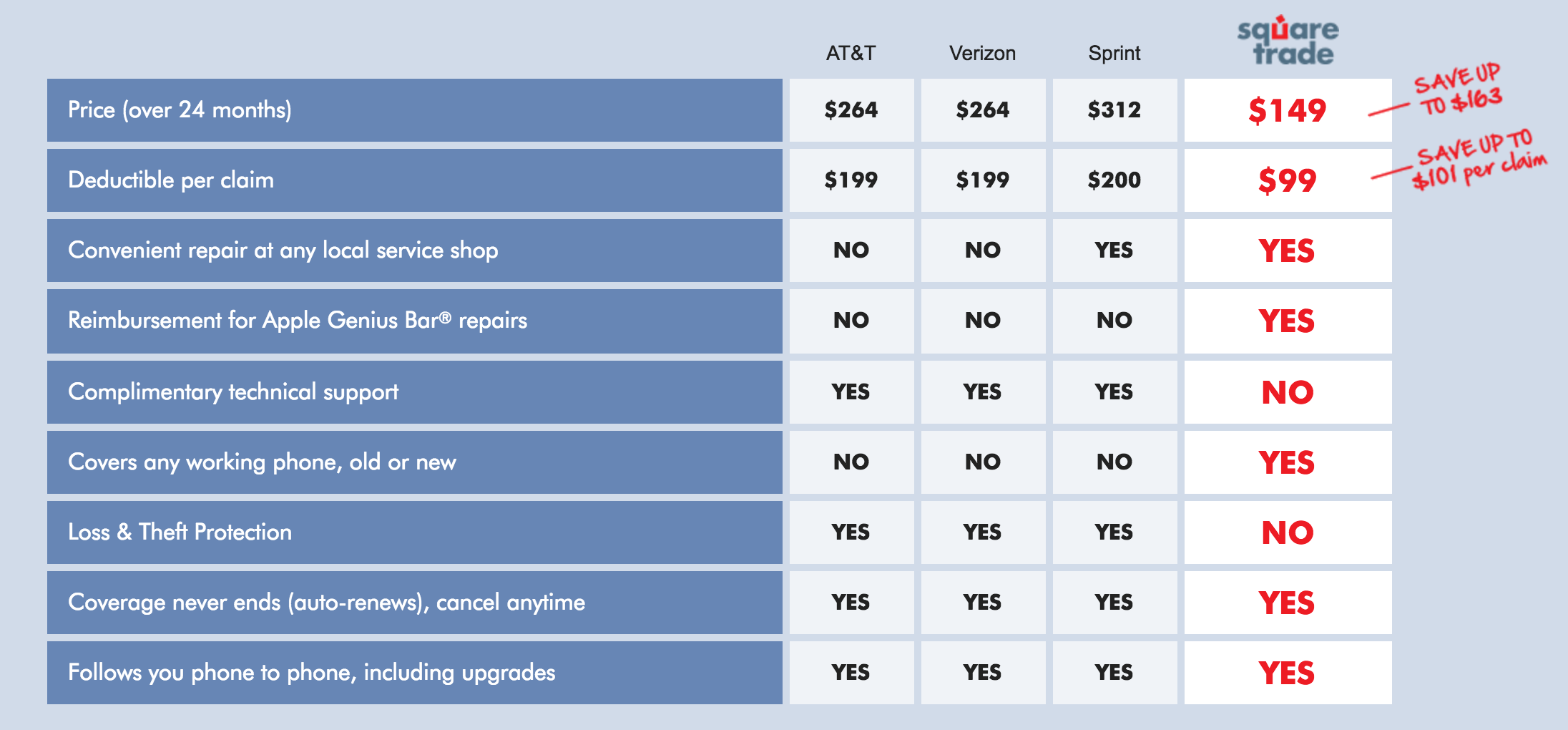Viewport: 1568px width, 730px height.
Task: Click 'Coverage never ends (auto-renews)' row label
Action: tap(326, 603)
